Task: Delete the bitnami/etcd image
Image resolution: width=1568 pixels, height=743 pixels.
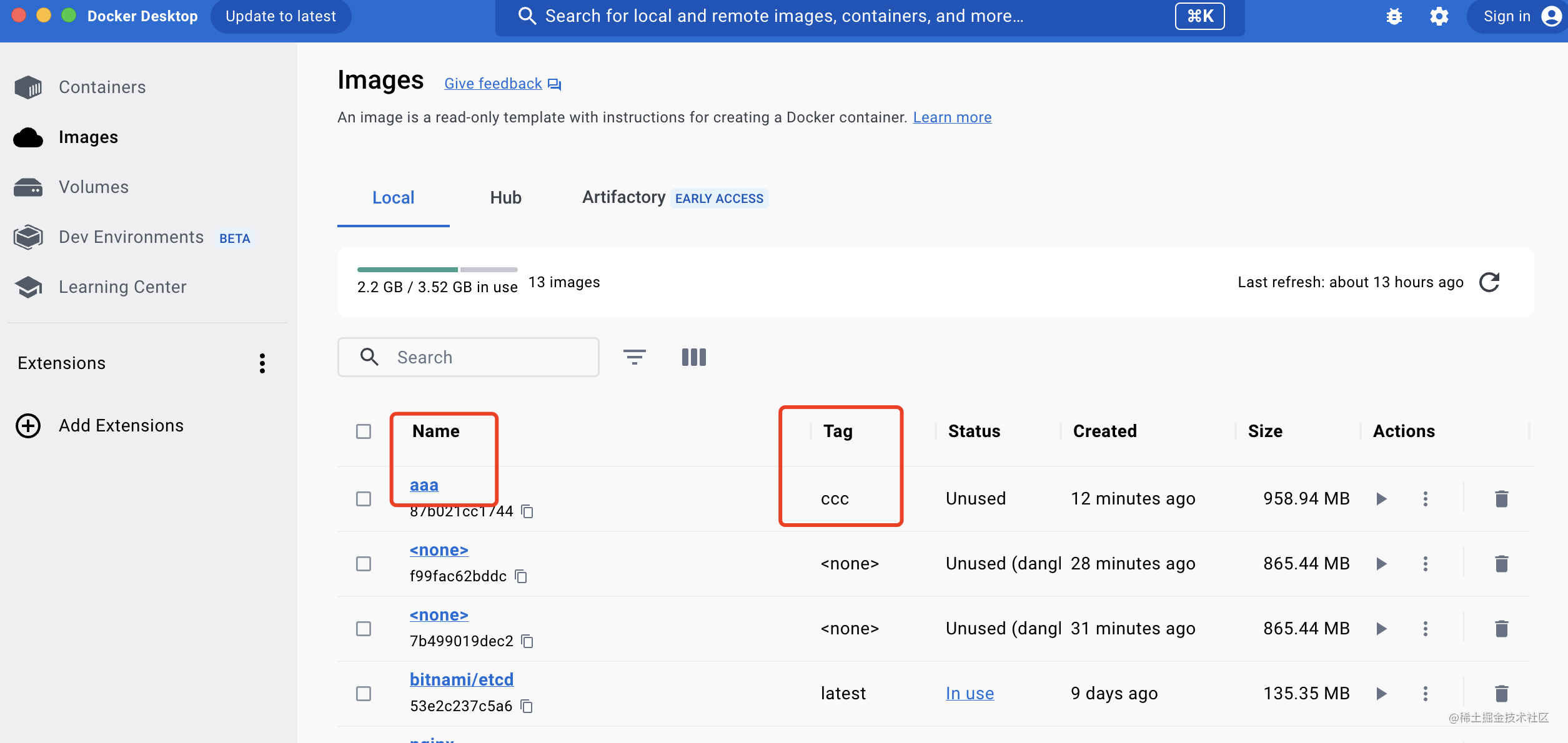Action: [x=1501, y=694]
